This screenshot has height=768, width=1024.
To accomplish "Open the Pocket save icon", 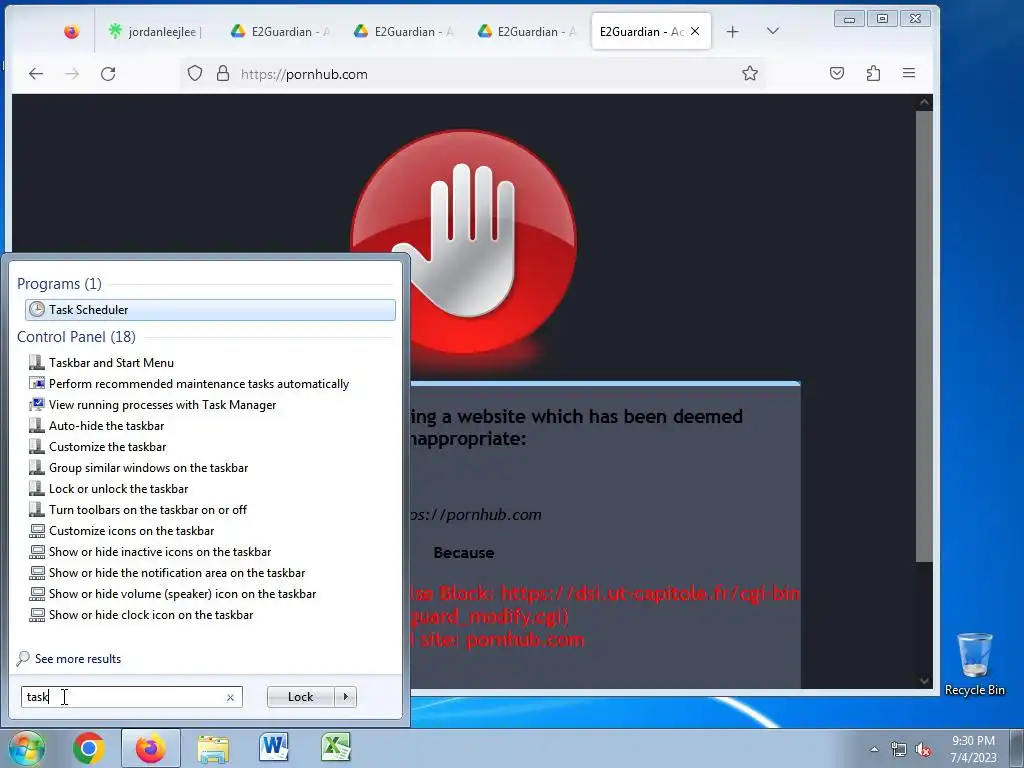I will 837,73.
